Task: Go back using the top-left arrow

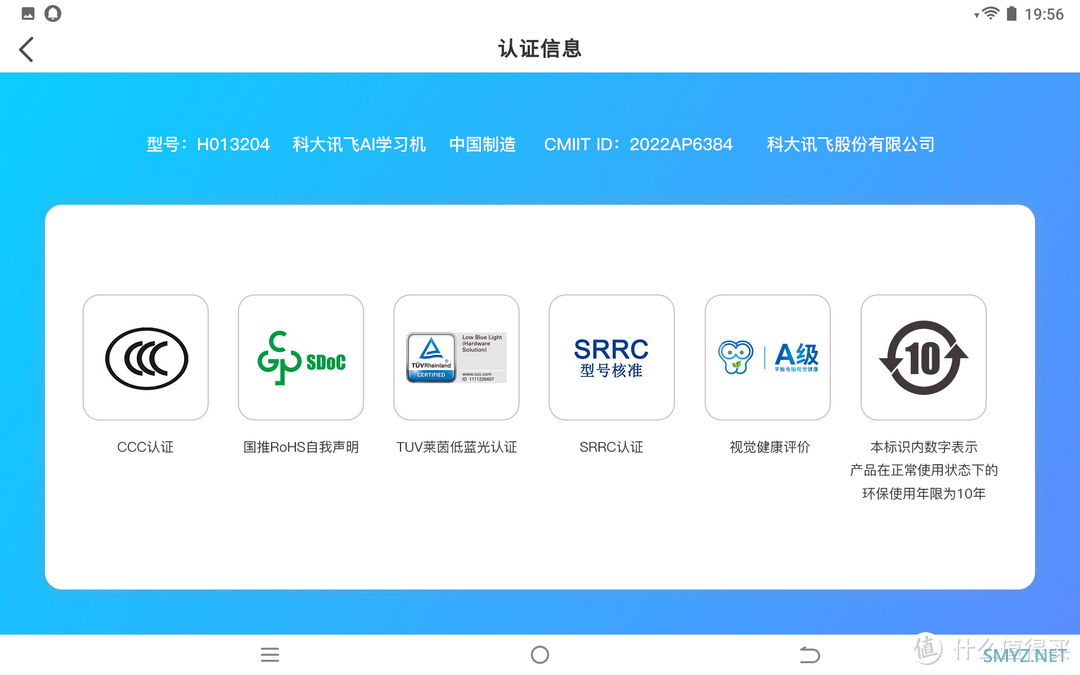Action: click(x=26, y=50)
